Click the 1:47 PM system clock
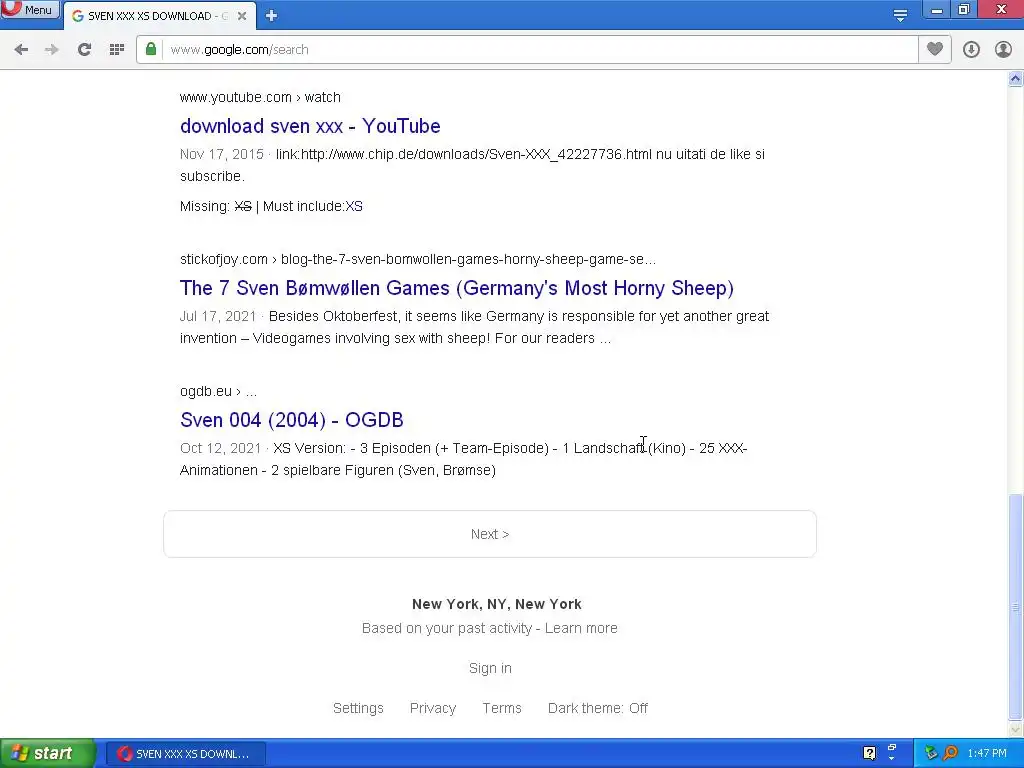The width and height of the screenshot is (1024, 768). coord(987,754)
